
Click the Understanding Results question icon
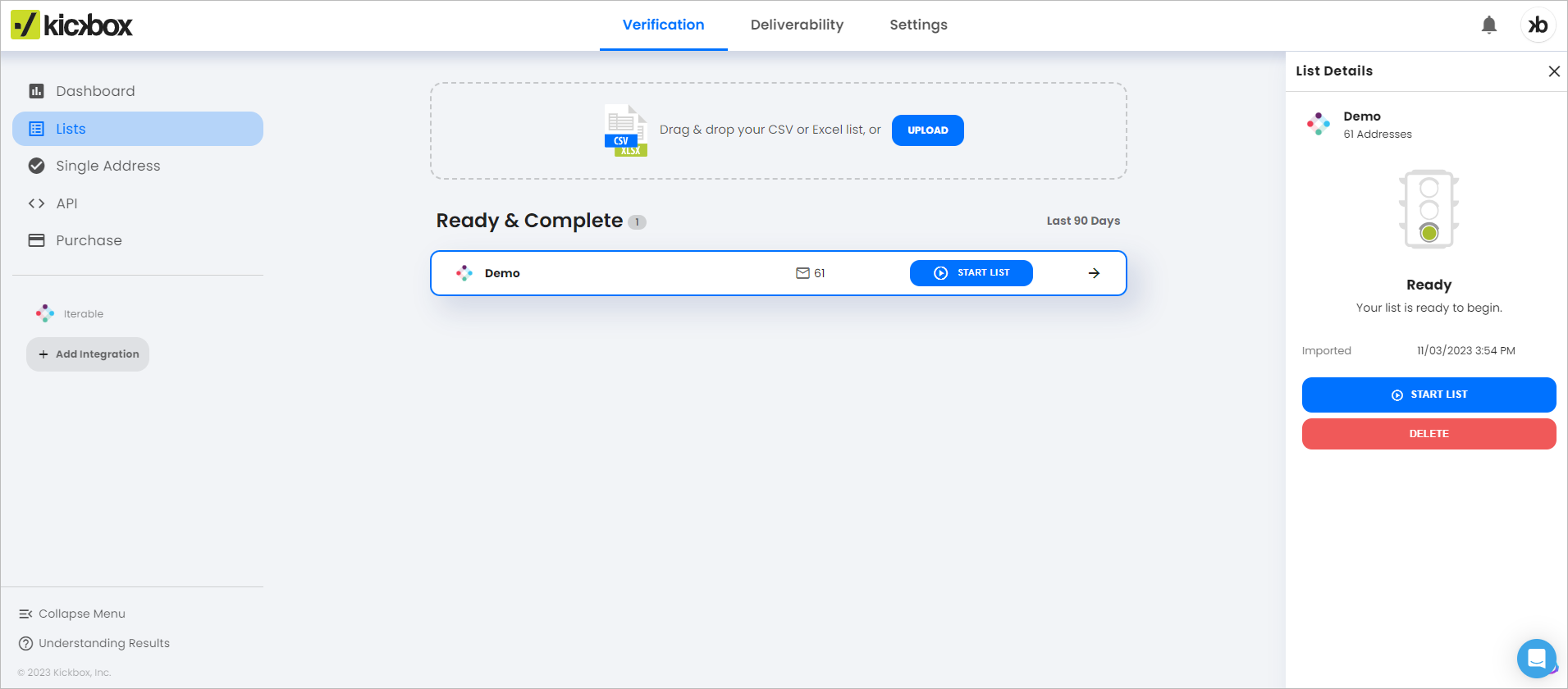tap(25, 643)
